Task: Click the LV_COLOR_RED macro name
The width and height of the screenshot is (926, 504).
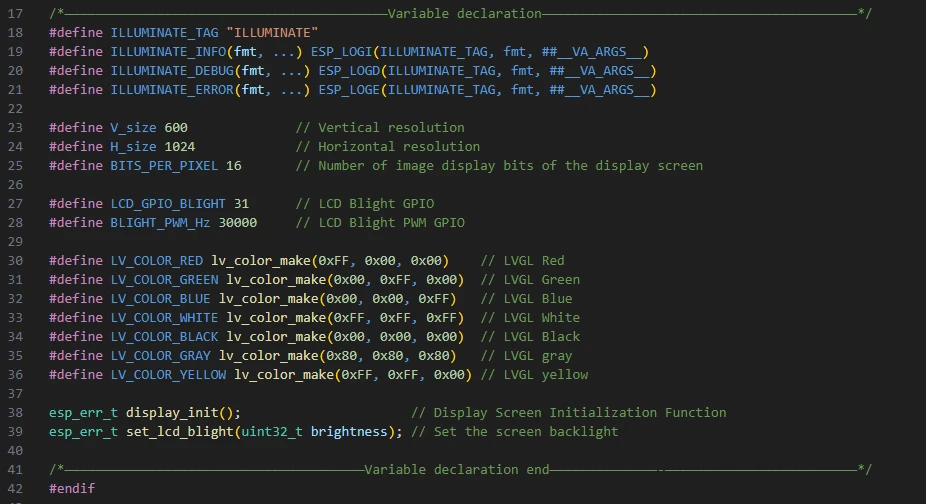Action: pyautogui.click(x=156, y=260)
